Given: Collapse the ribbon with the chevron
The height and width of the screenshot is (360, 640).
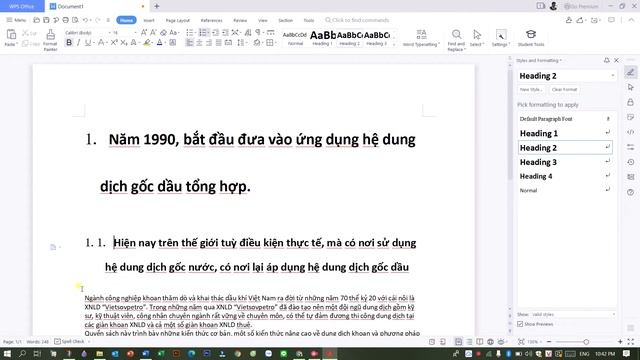Looking at the screenshot, I should 631,20.
